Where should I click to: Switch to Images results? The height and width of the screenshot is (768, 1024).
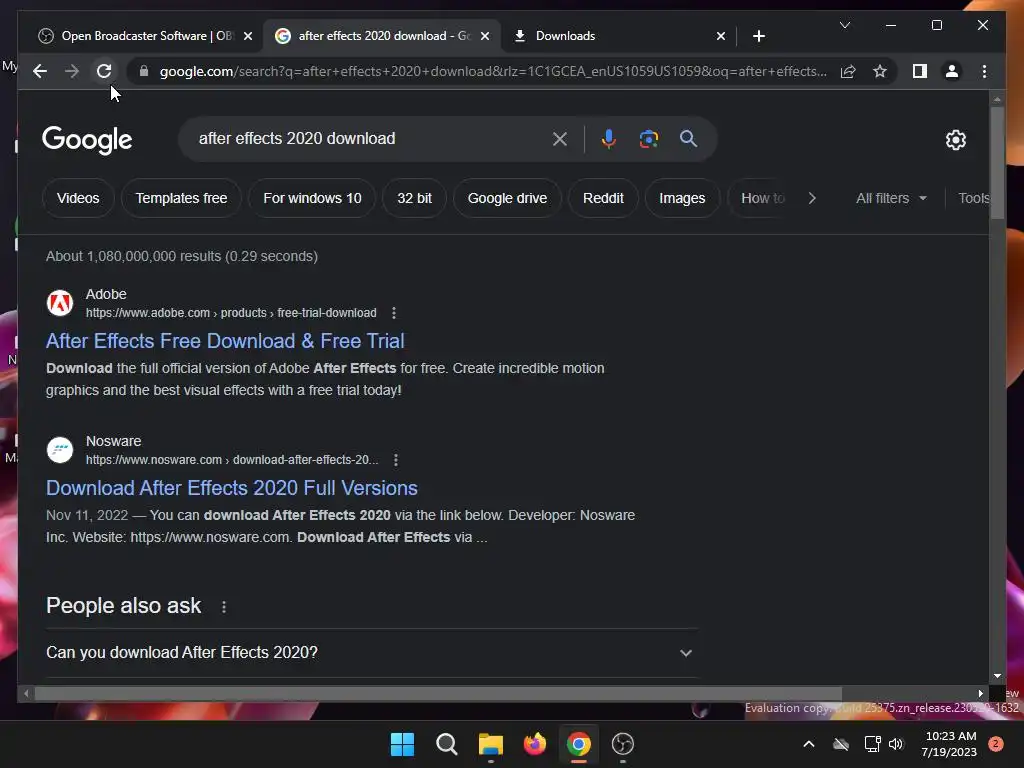pyautogui.click(x=682, y=198)
